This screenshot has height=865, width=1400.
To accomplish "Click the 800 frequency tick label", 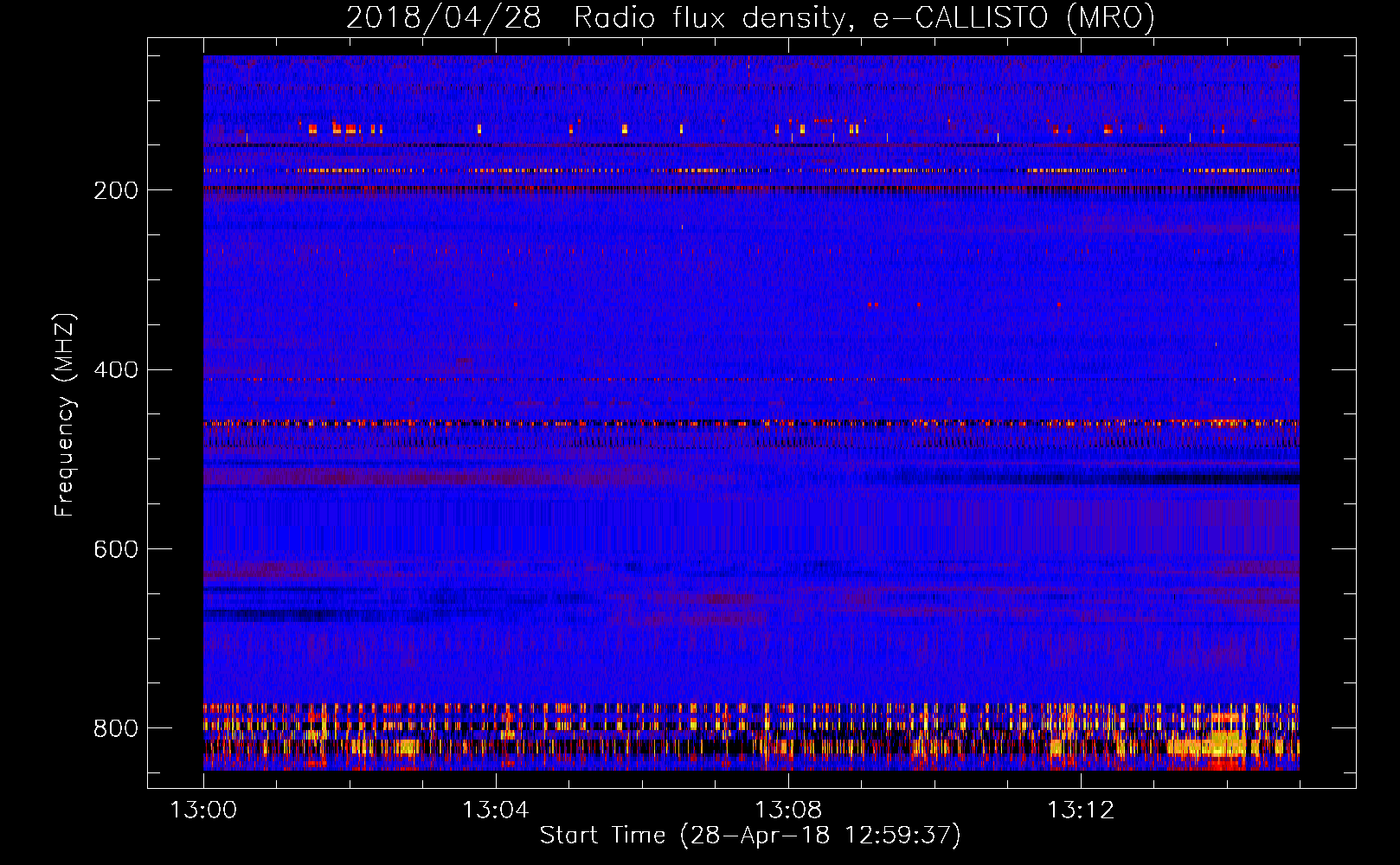I will pos(116,728).
